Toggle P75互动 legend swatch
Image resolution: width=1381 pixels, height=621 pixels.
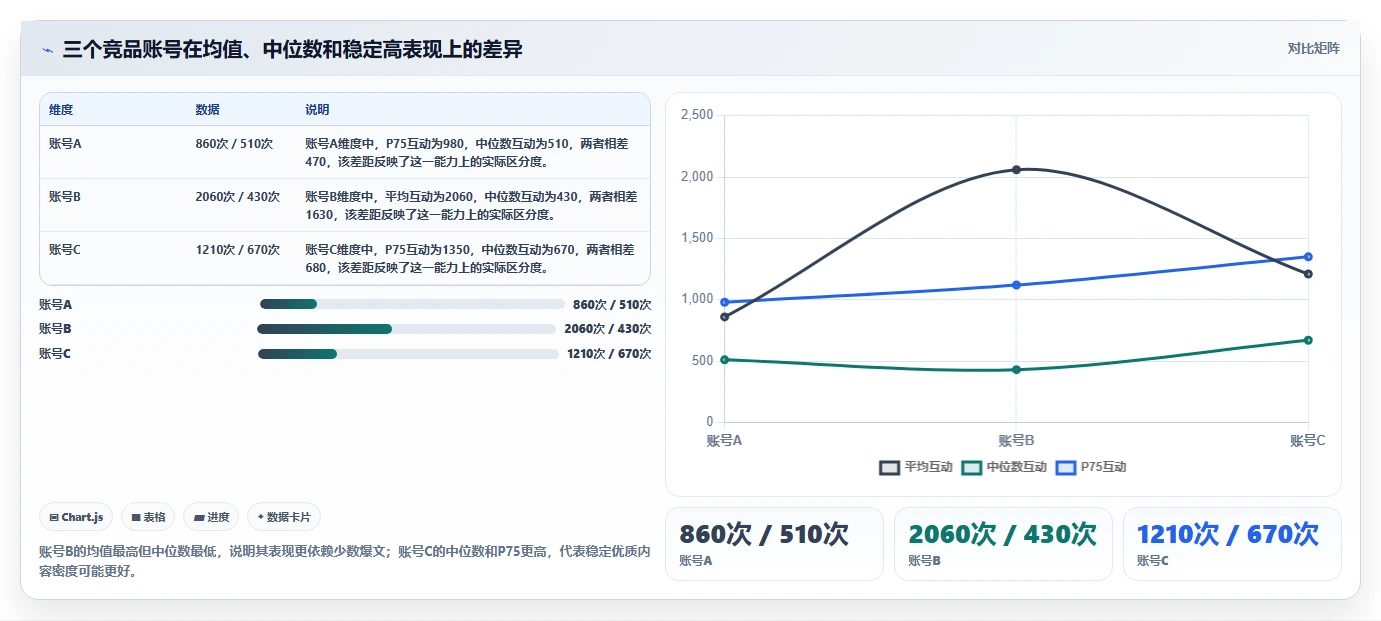pos(1066,467)
